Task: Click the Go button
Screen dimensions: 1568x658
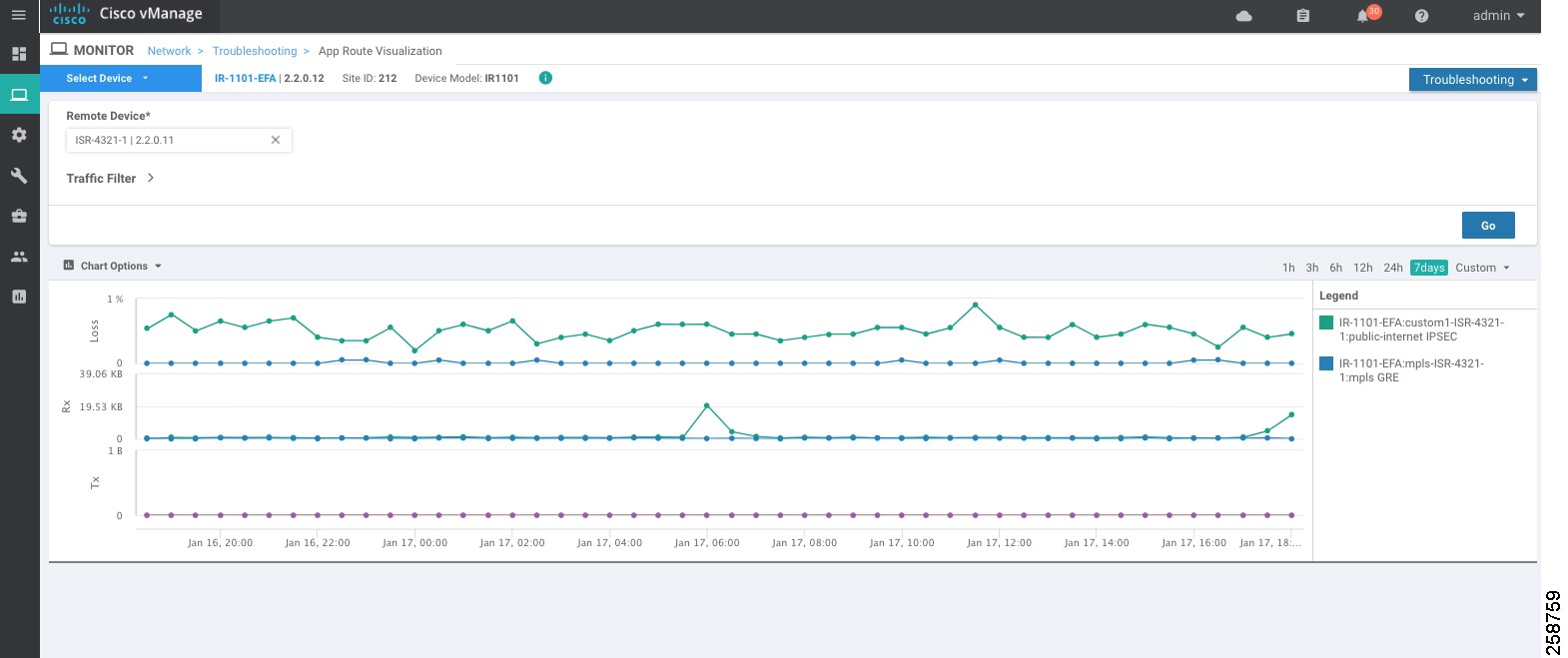Action: 1488,226
